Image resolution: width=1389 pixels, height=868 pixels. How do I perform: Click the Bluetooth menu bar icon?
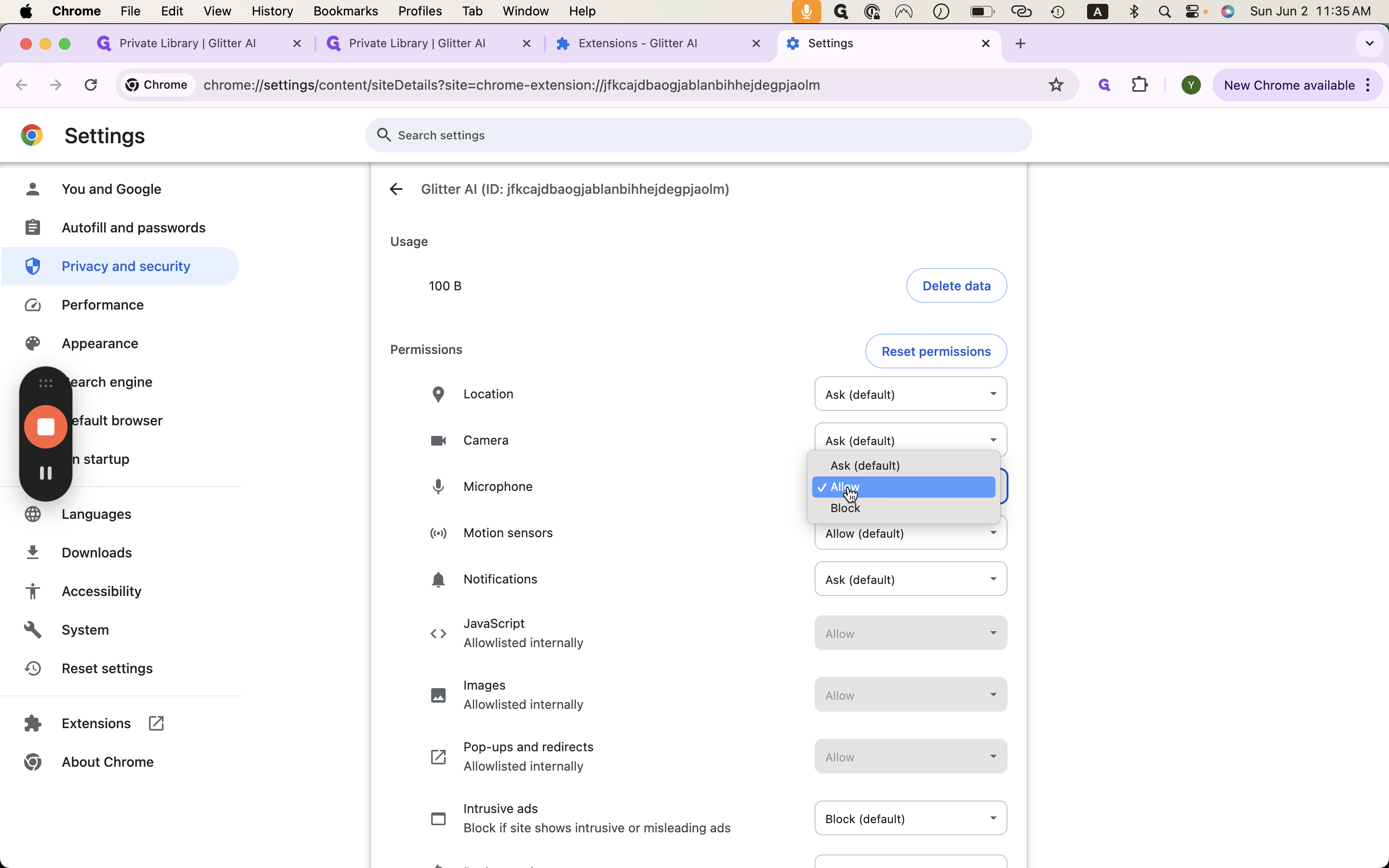coord(1133,12)
